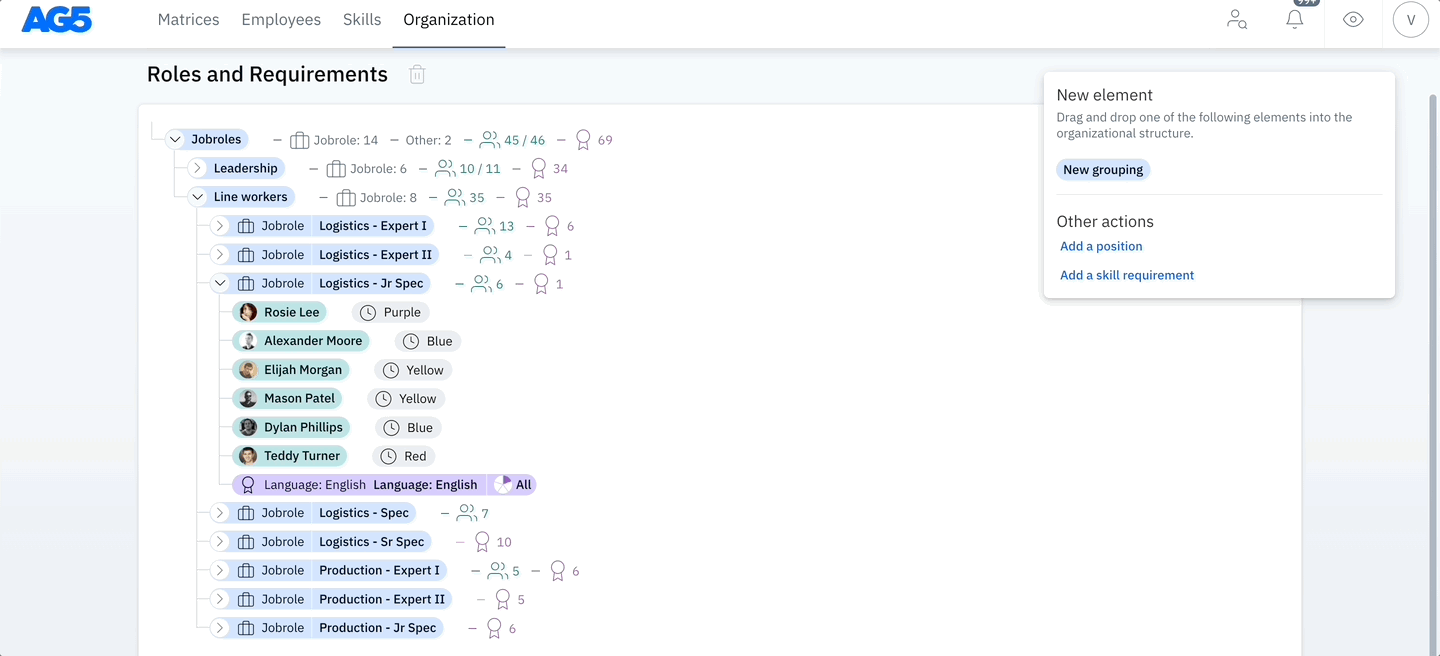Click the skill badge icon on Language: English row

(248, 485)
